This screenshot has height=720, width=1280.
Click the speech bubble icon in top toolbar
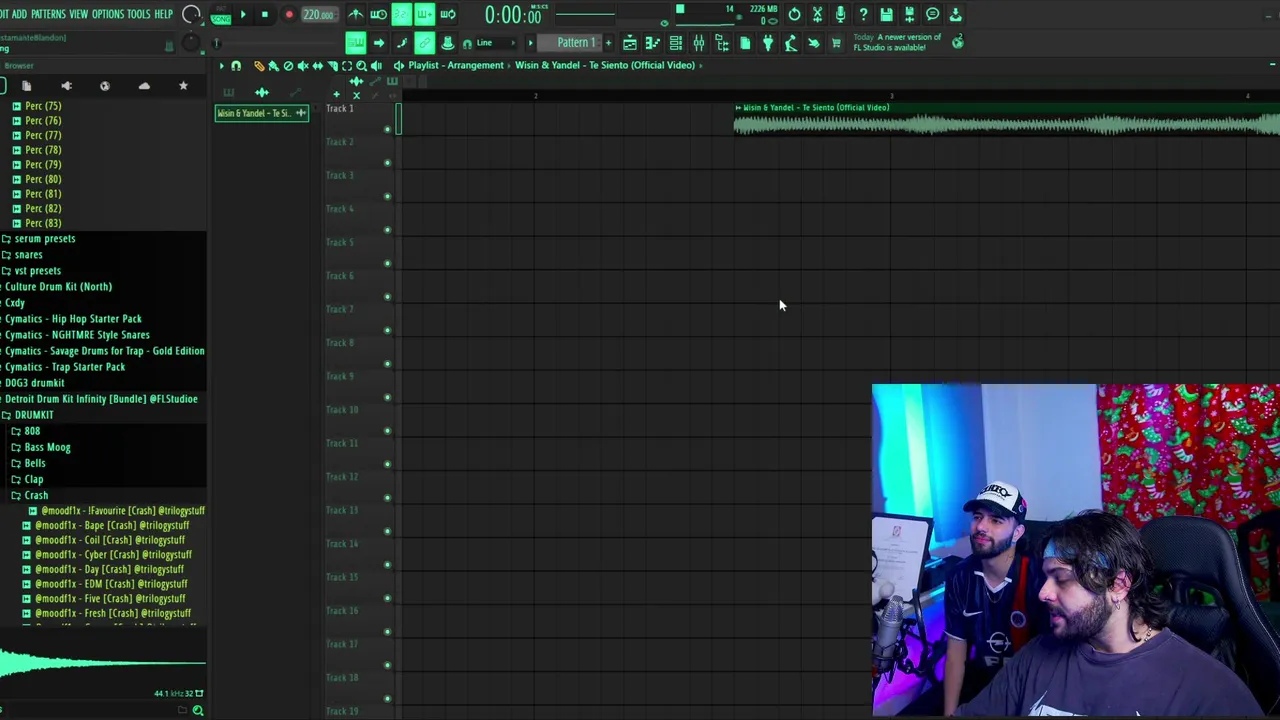point(932,14)
